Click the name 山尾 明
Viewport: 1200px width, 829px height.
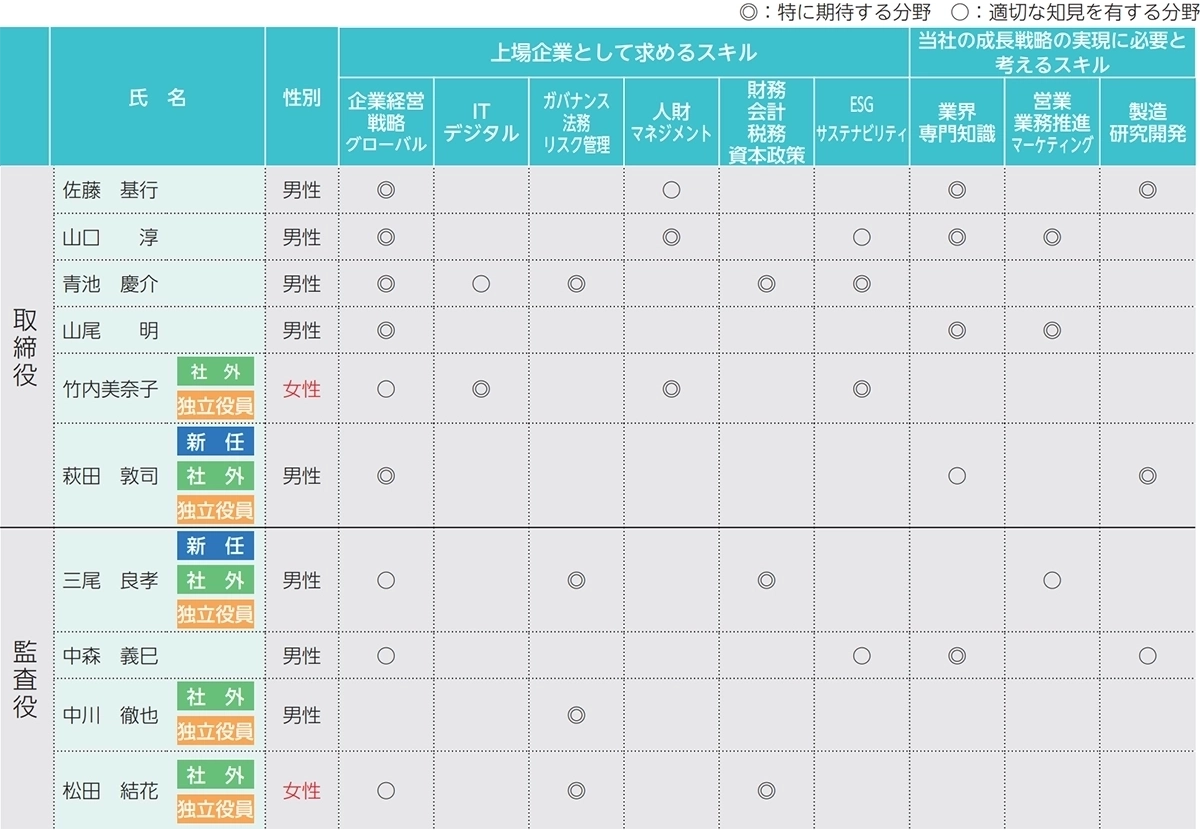[x=110, y=331]
